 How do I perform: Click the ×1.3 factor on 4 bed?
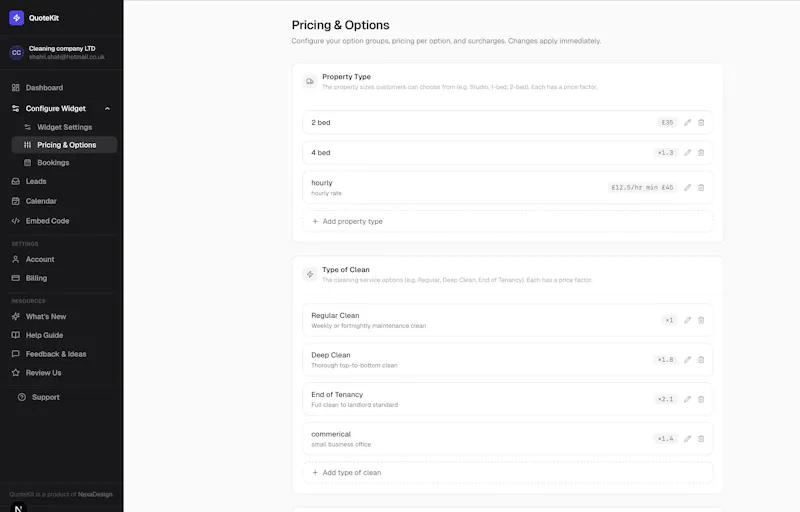[x=665, y=152]
